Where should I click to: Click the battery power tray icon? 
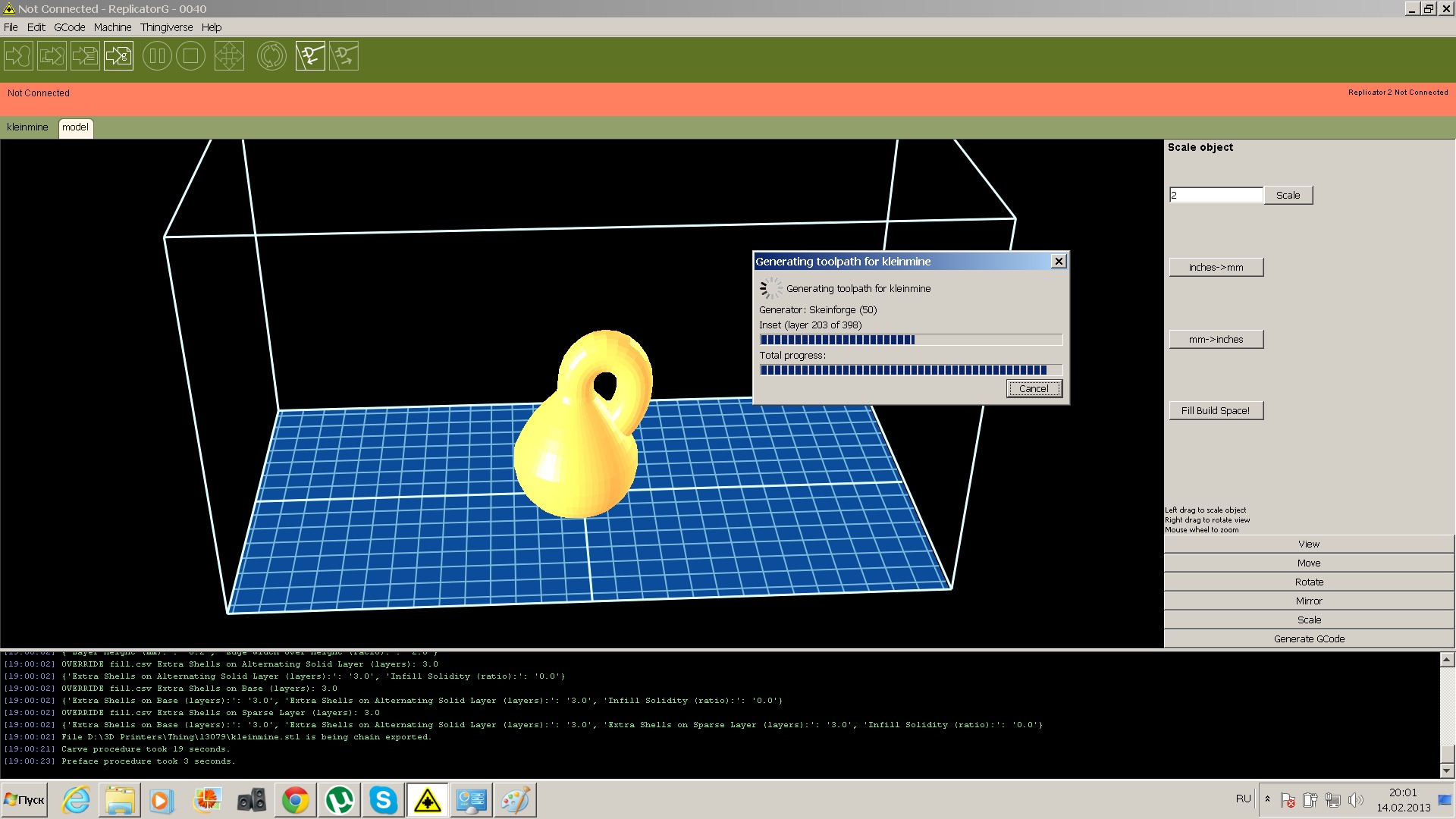click(x=1310, y=800)
